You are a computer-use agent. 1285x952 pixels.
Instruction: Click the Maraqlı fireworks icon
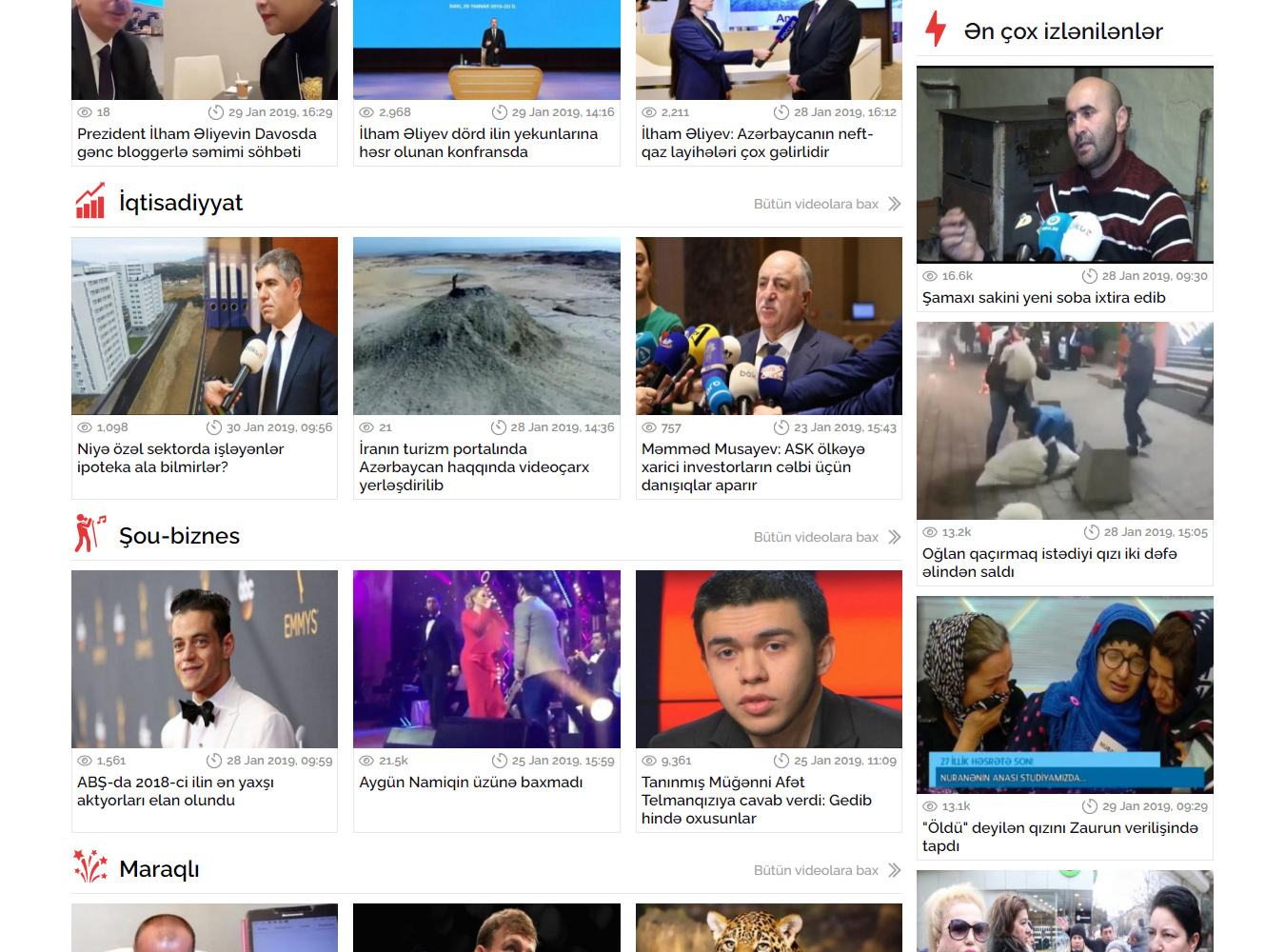click(90, 866)
